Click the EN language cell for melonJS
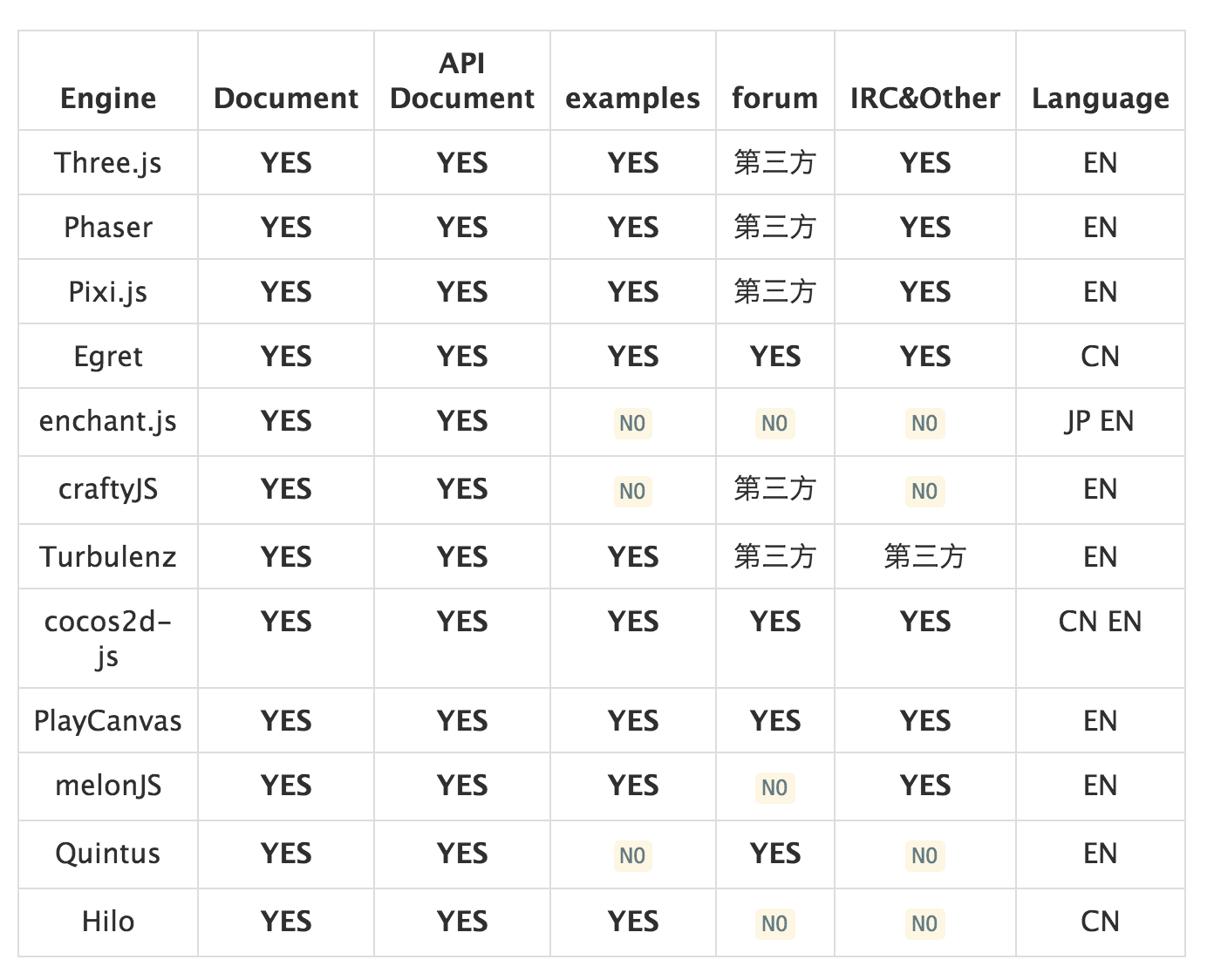1214x980 pixels. pyautogui.click(x=1100, y=786)
